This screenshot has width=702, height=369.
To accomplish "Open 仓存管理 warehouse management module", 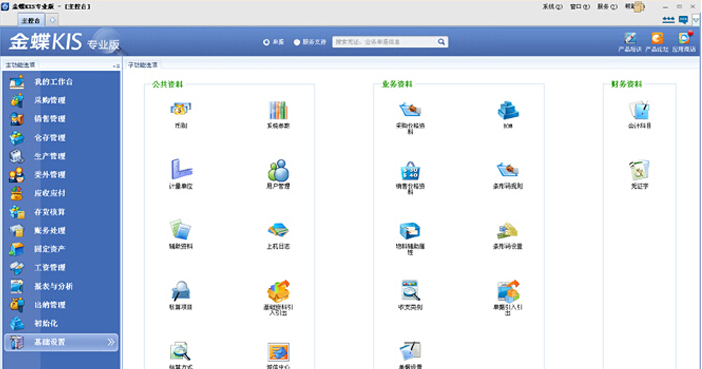I will [62, 137].
